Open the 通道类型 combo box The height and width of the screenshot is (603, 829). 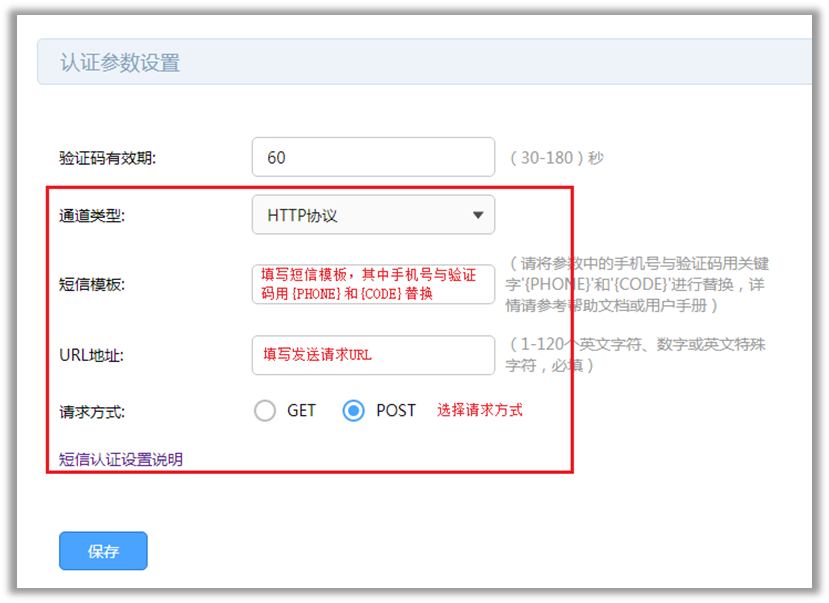tap(373, 214)
